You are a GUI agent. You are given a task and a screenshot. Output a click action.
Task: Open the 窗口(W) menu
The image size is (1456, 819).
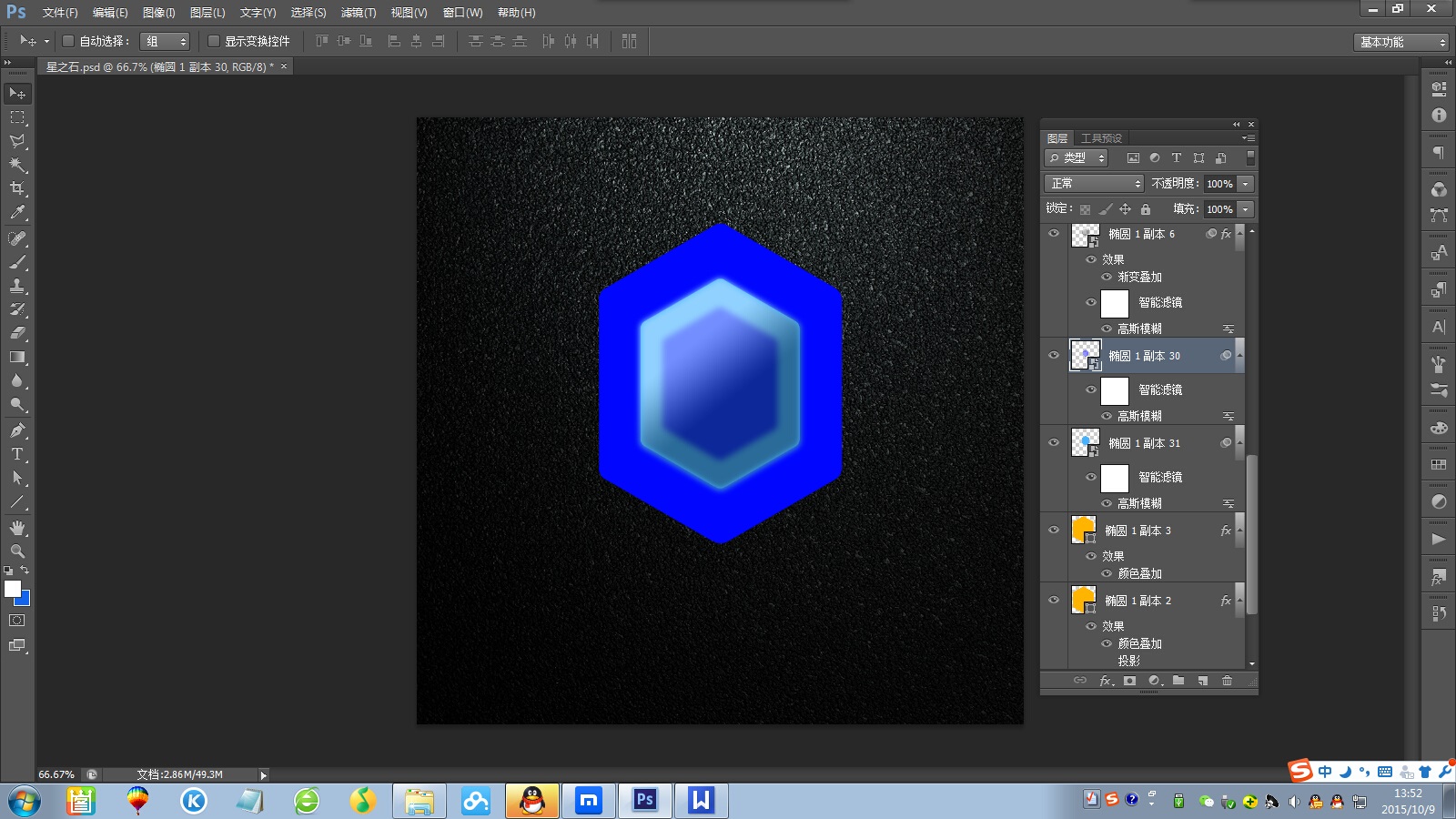pos(463,13)
